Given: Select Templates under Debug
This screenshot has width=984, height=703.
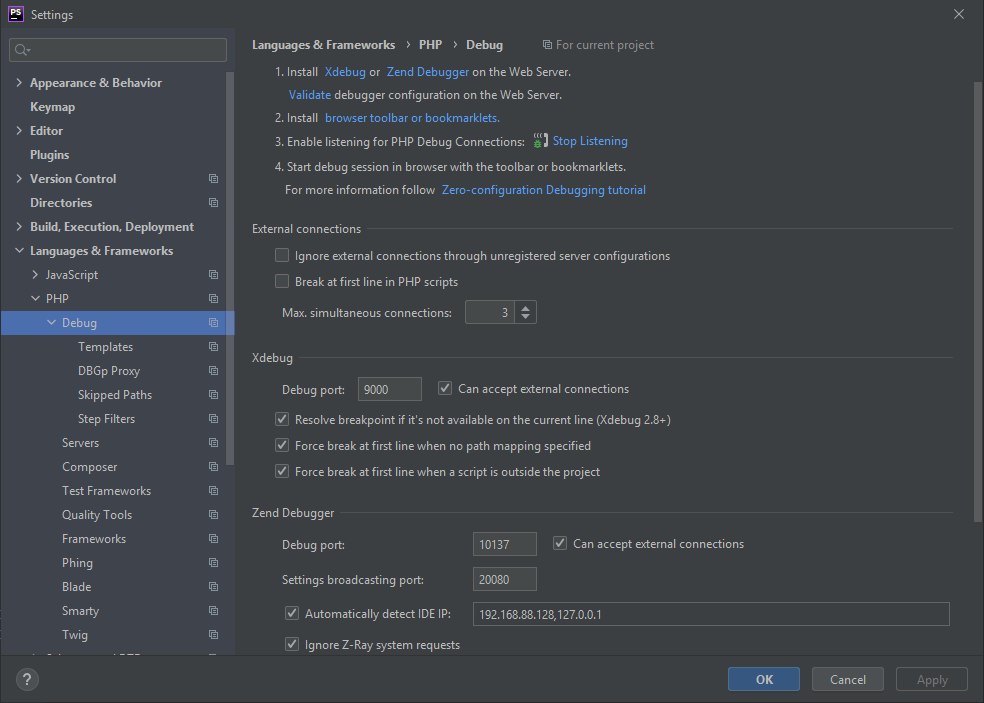Looking at the screenshot, I should (105, 346).
